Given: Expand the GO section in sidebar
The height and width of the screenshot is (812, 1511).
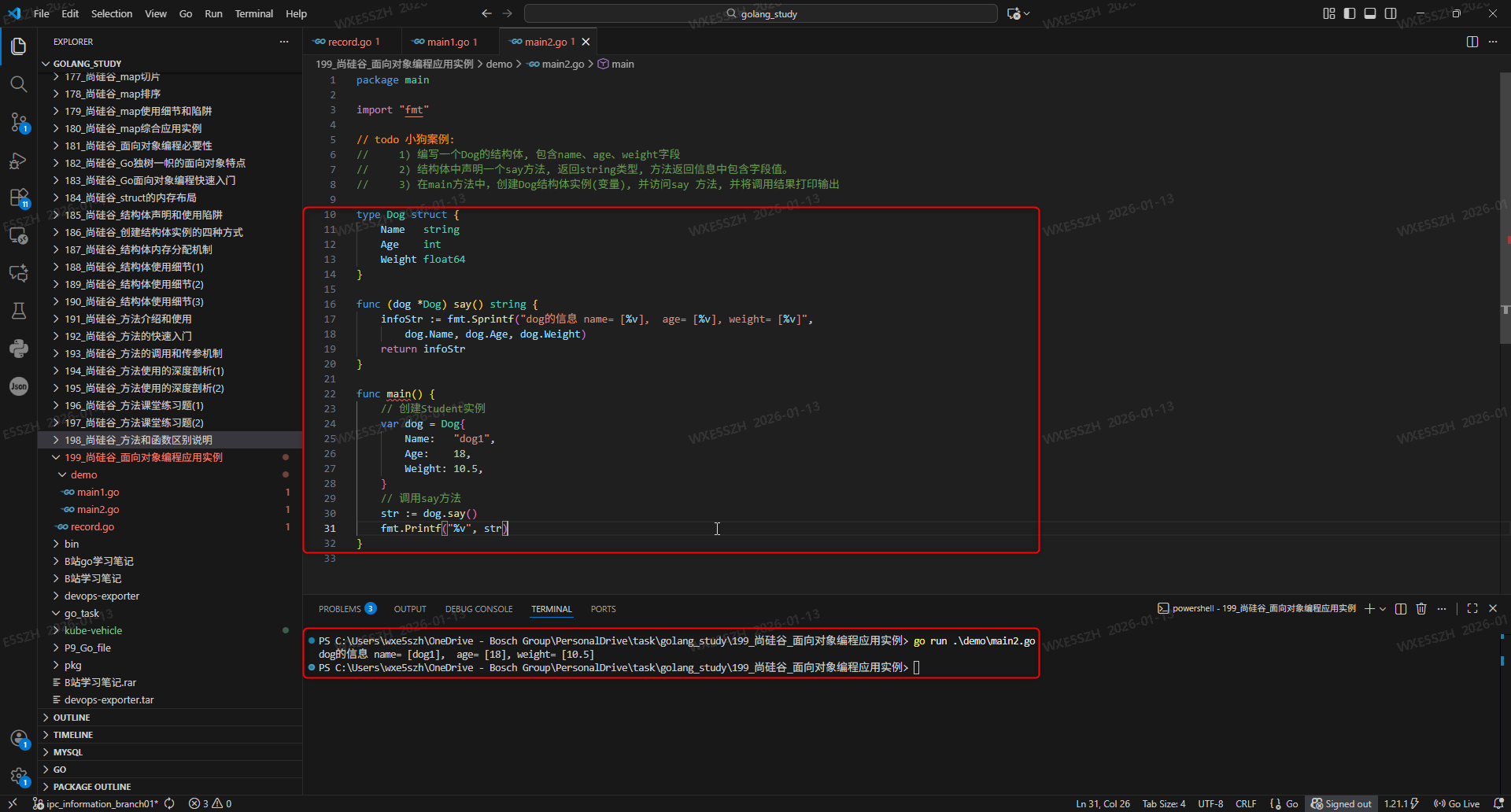Looking at the screenshot, I should tap(170, 770).
